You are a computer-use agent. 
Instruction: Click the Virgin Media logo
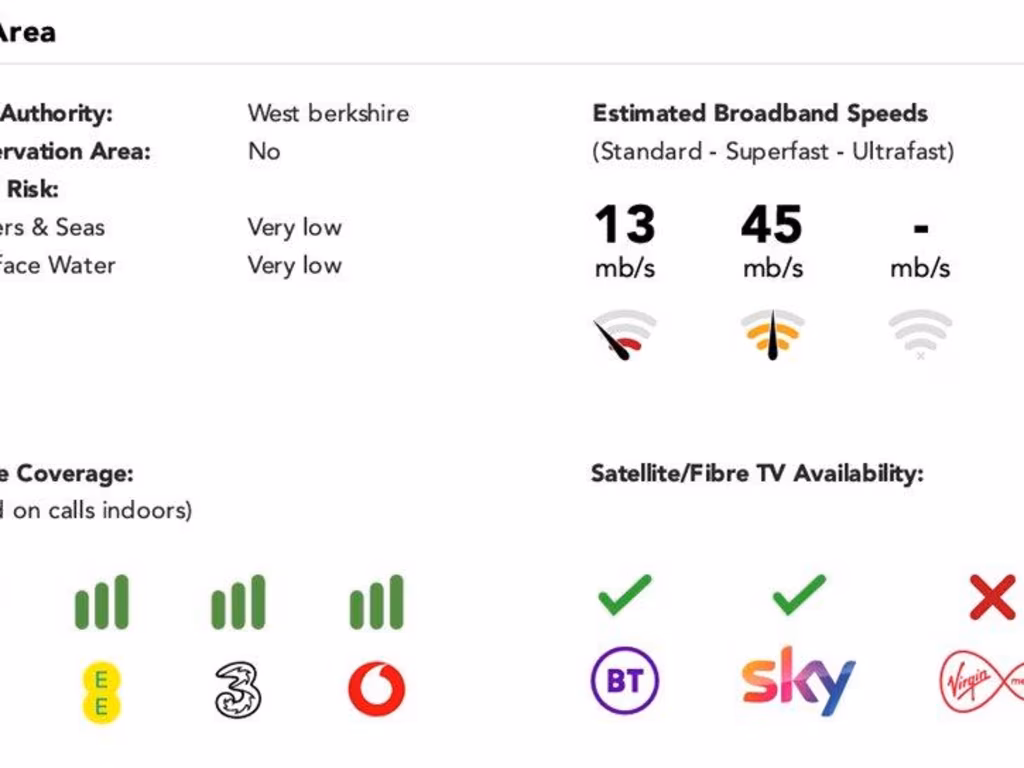[x=981, y=682]
